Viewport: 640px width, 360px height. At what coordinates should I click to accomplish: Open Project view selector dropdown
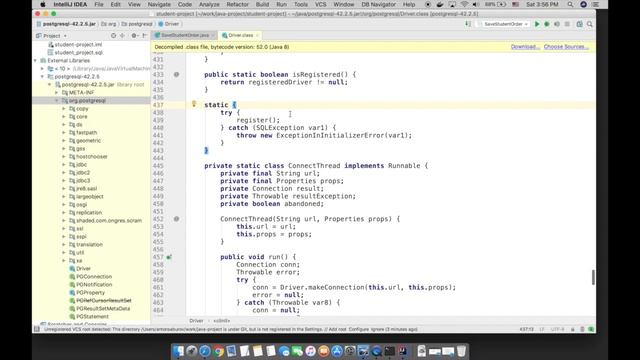51,36
